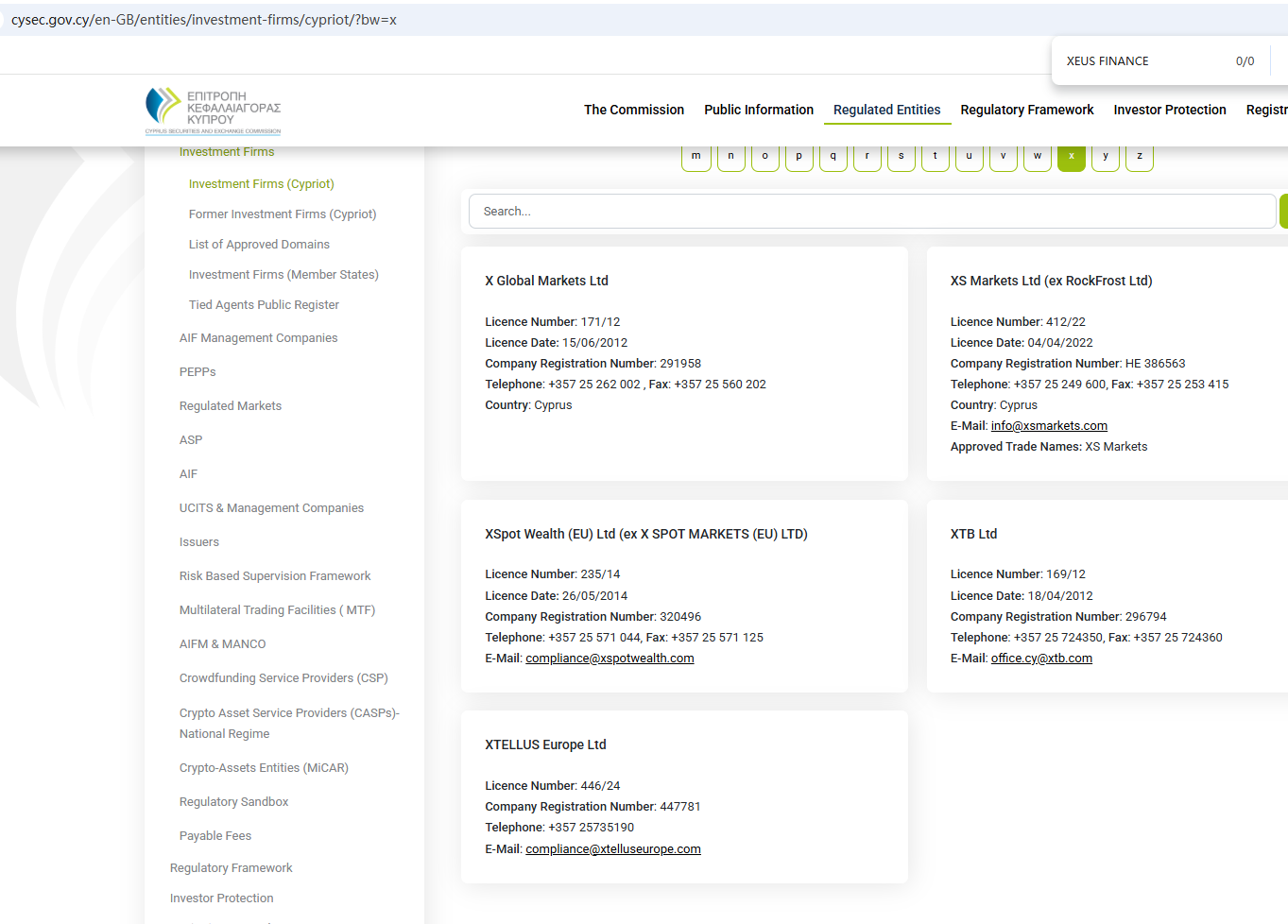
Task: Choose the highlighted 'x' letter filter
Action: pos(1071,157)
